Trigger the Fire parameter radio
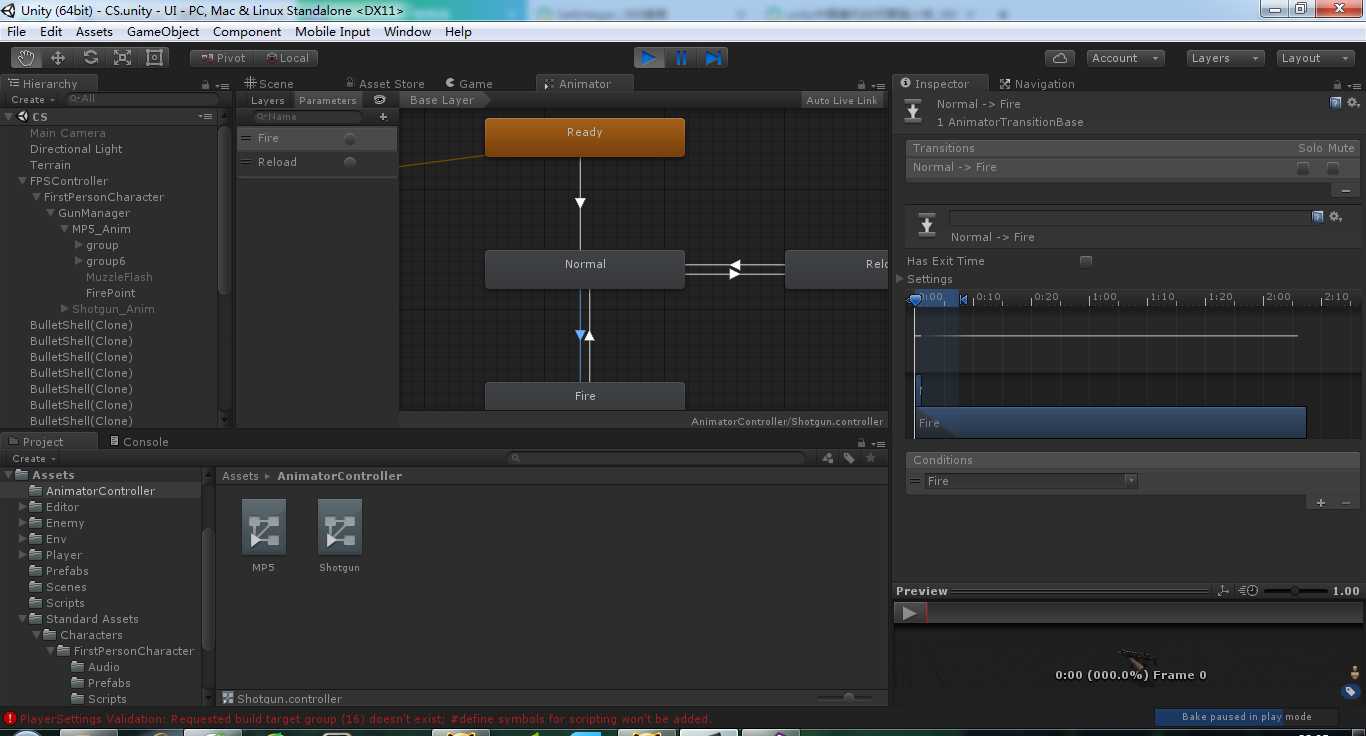Screen dimensions: 1366x736 coord(350,139)
